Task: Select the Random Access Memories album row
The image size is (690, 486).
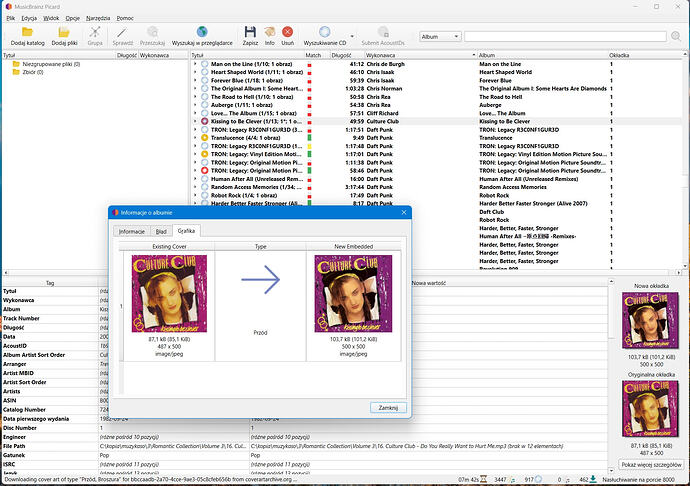Action: pyautogui.click(x=437, y=187)
